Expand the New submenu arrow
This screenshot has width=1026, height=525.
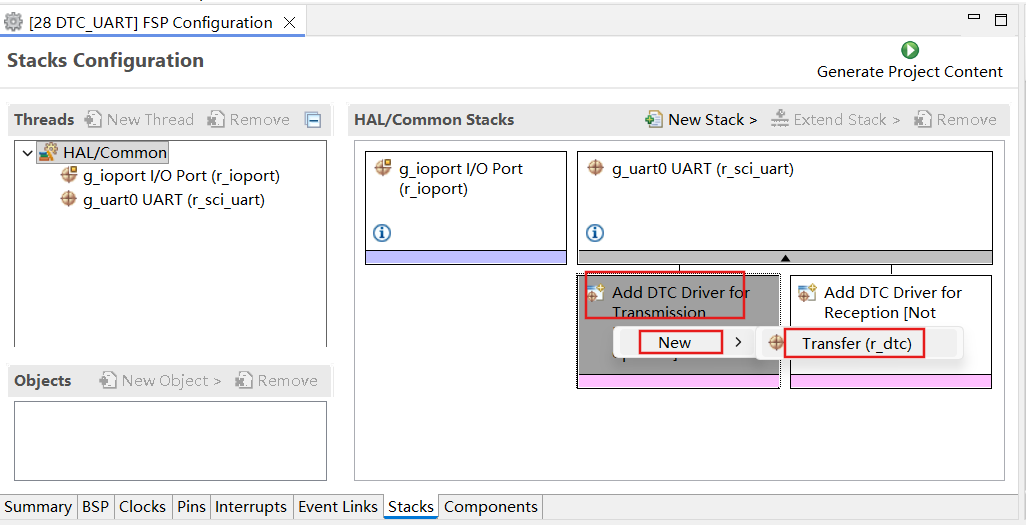[x=738, y=342]
